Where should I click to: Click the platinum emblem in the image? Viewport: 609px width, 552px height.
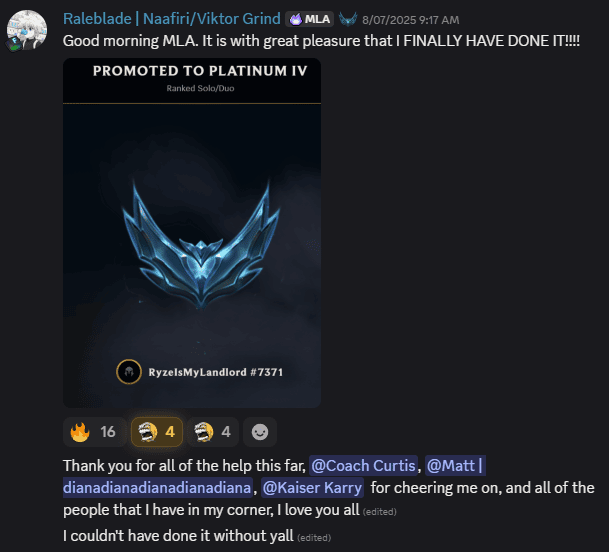[201, 245]
